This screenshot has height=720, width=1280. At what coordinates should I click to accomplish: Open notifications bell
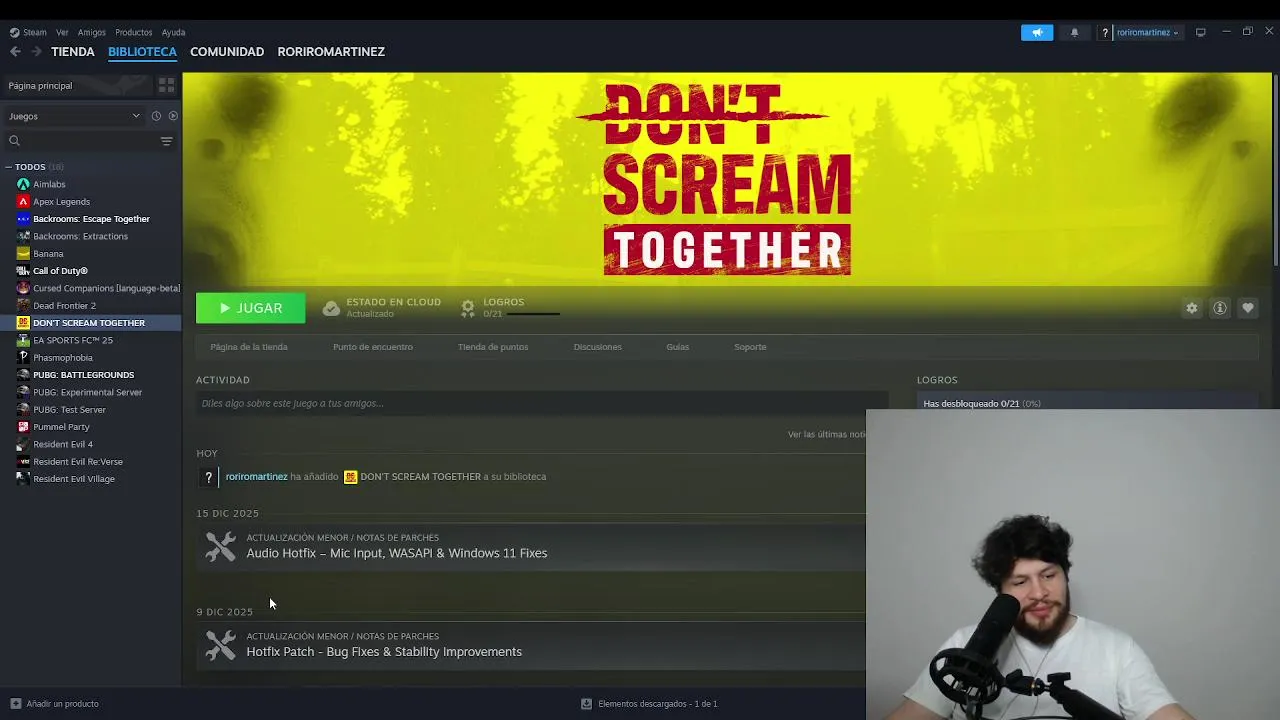coord(1075,32)
